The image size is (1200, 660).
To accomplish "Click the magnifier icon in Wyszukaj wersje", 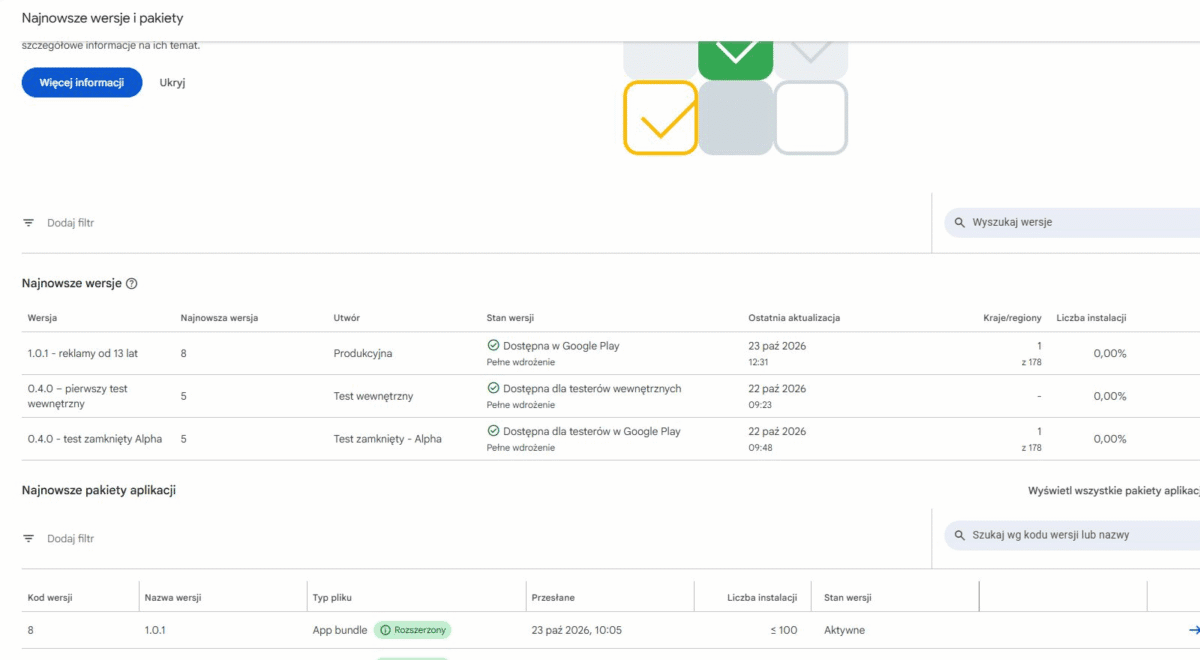I will click(960, 222).
